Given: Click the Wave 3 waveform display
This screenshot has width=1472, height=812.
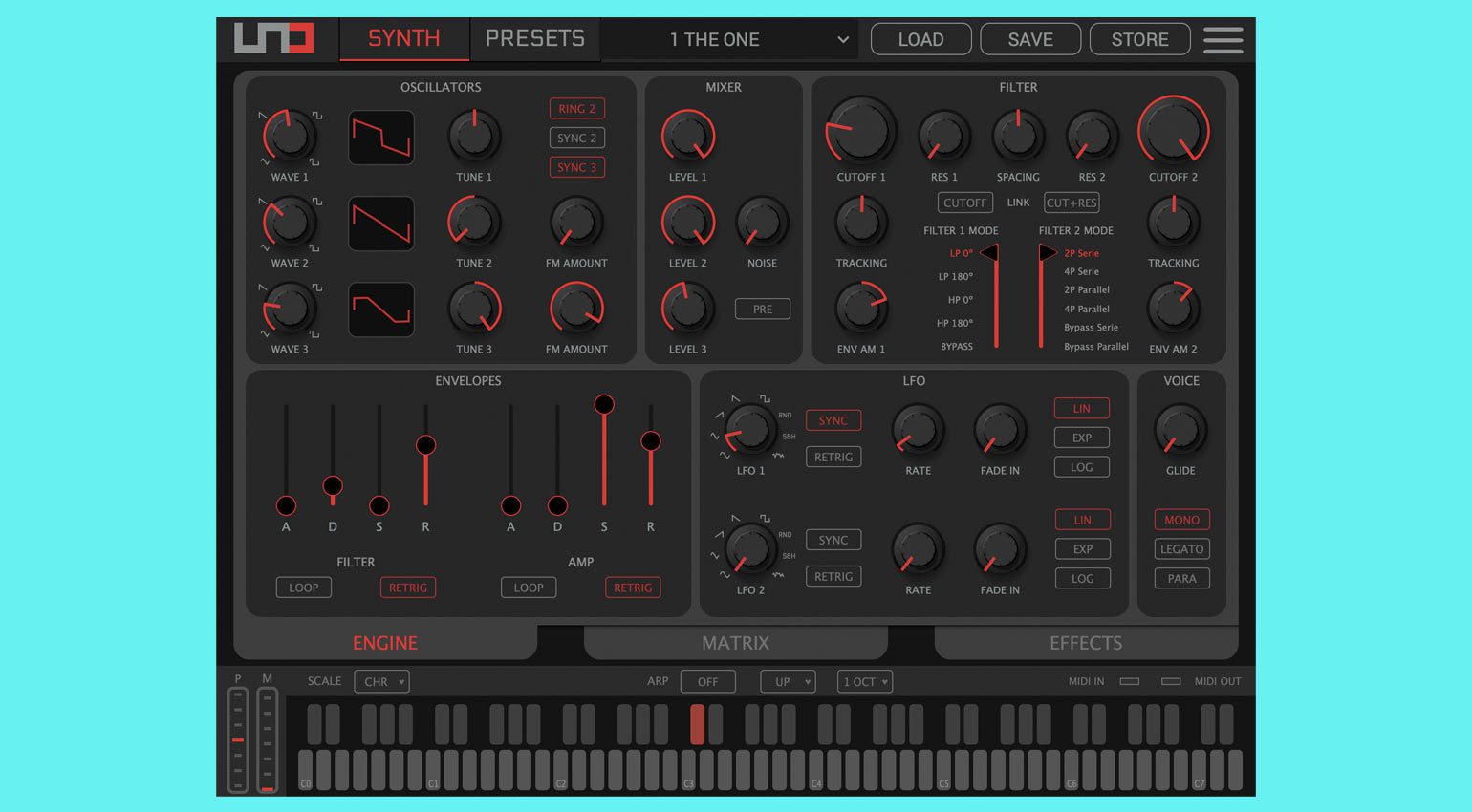Looking at the screenshot, I should coord(381,310).
